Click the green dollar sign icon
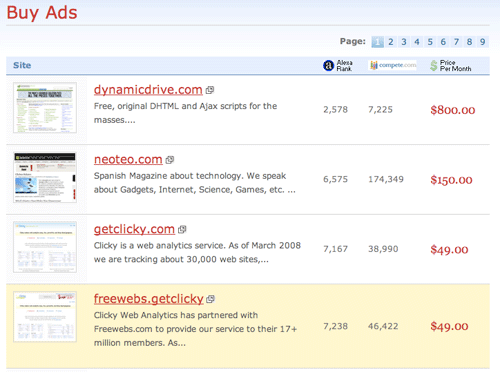The width and height of the screenshot is (500, 372). pyautogui.click(x=434, y=66)
